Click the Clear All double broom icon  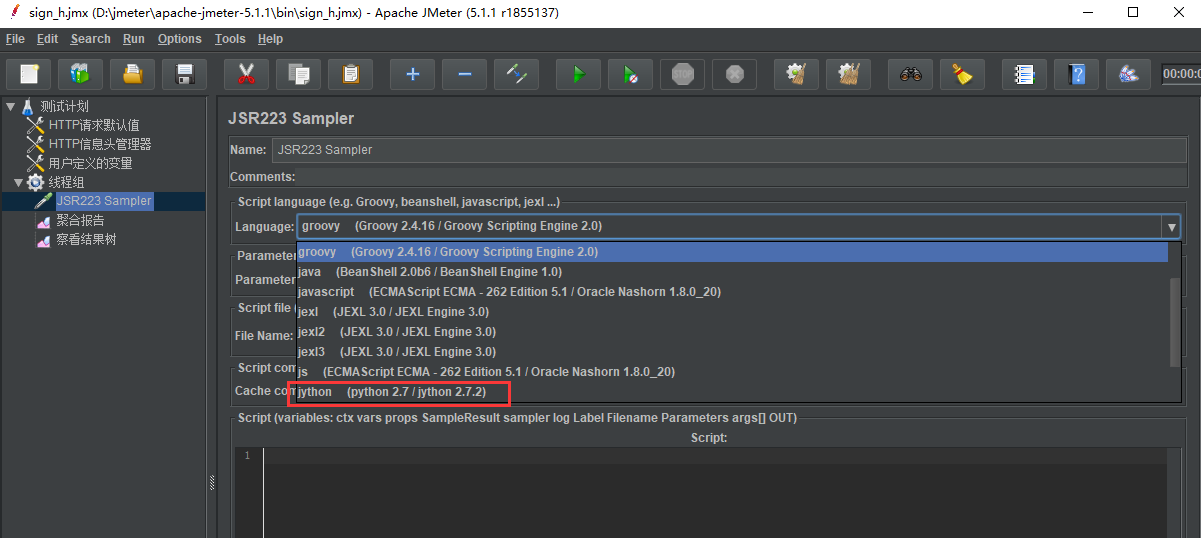(848, 74)
